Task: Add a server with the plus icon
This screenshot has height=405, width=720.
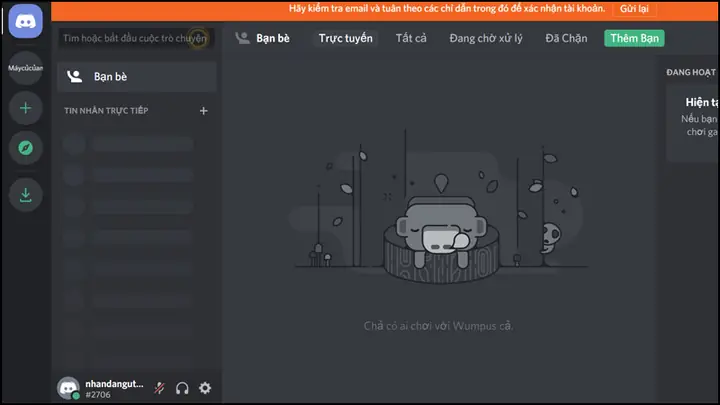Action: click(x=25, y=108)
